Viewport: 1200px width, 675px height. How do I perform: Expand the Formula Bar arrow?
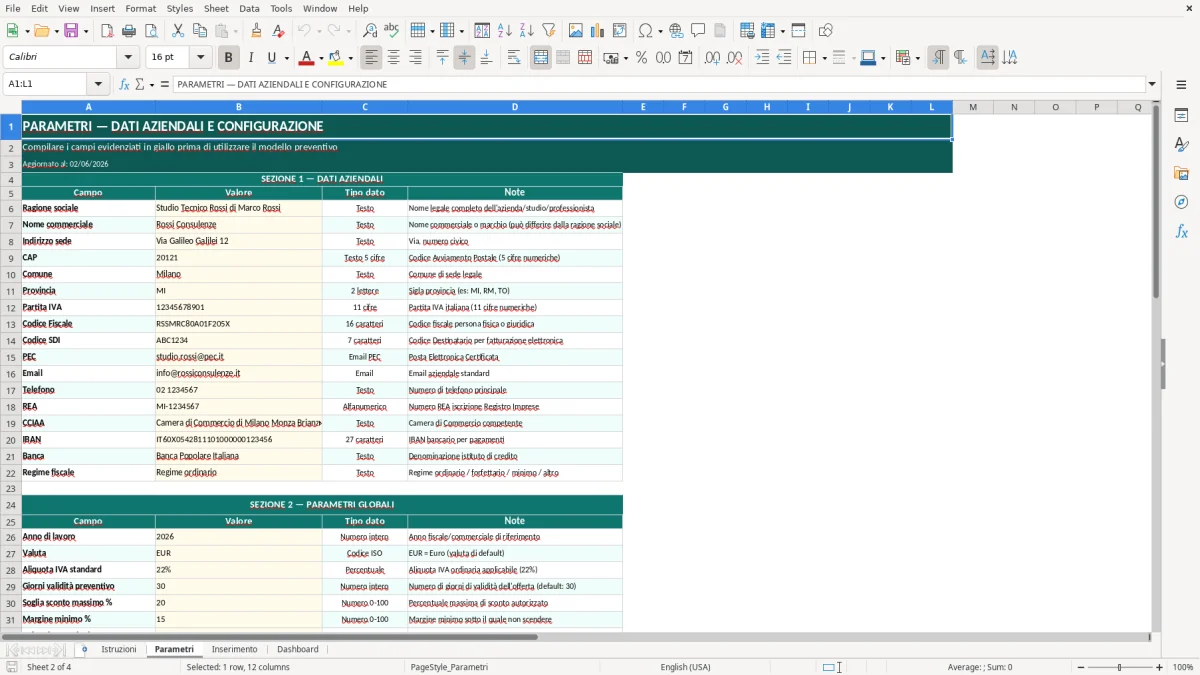pos(1152,85)
